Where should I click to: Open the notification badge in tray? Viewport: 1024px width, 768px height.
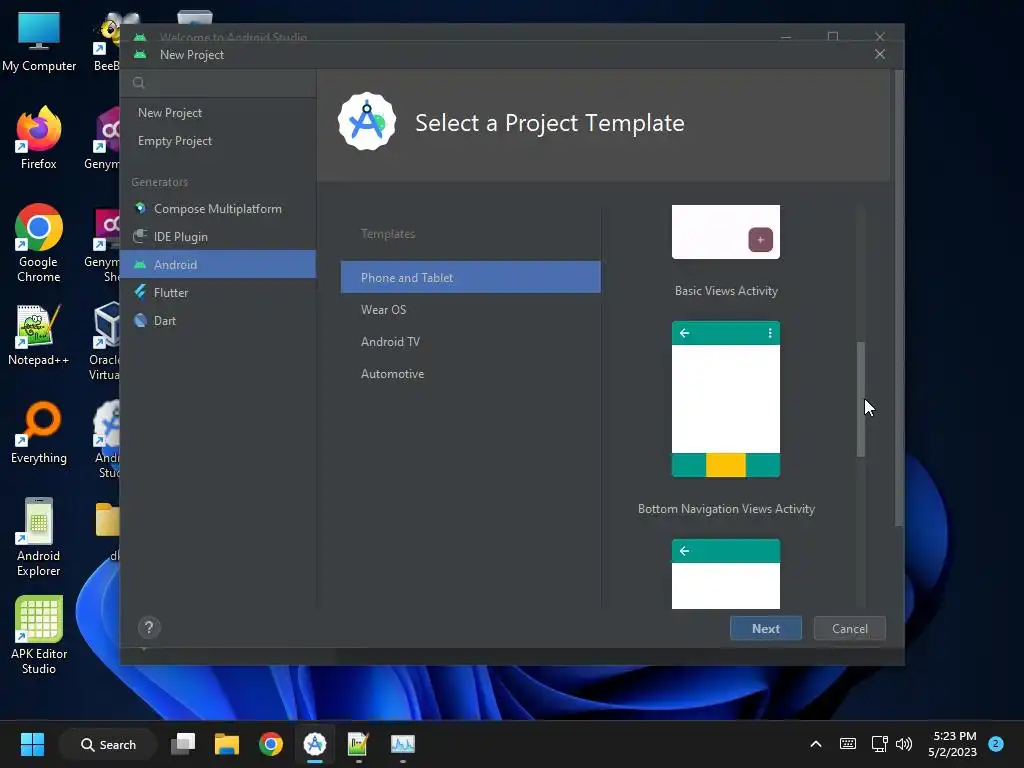point(995,744)
